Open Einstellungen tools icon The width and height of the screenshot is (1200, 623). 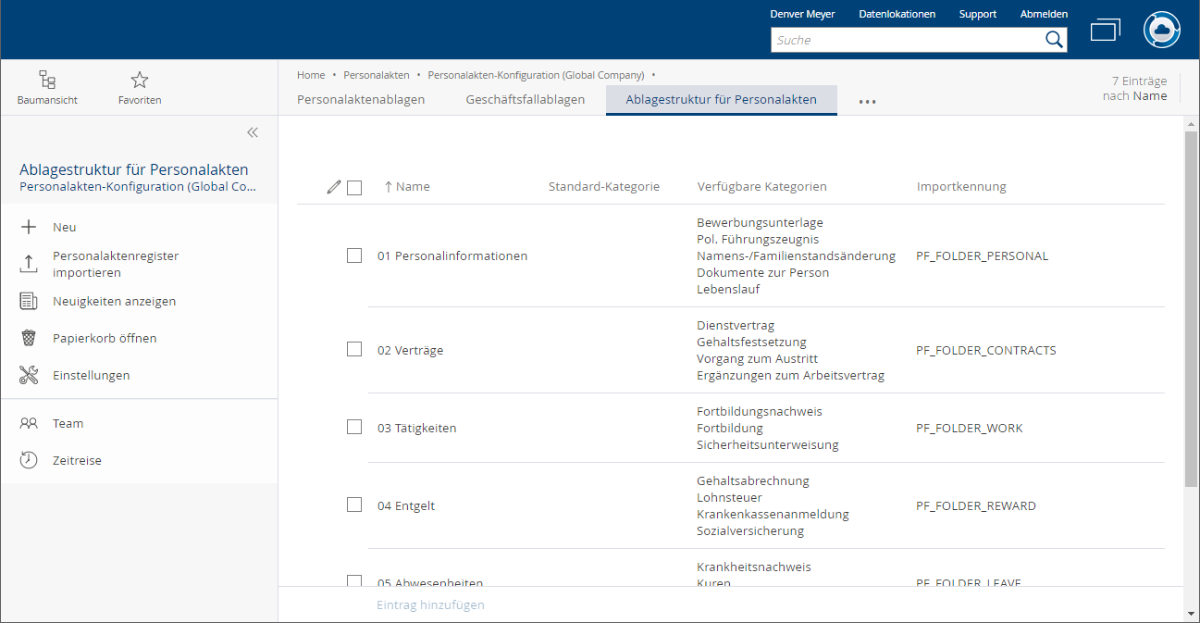pyautogui.click(x=29, y=375)
